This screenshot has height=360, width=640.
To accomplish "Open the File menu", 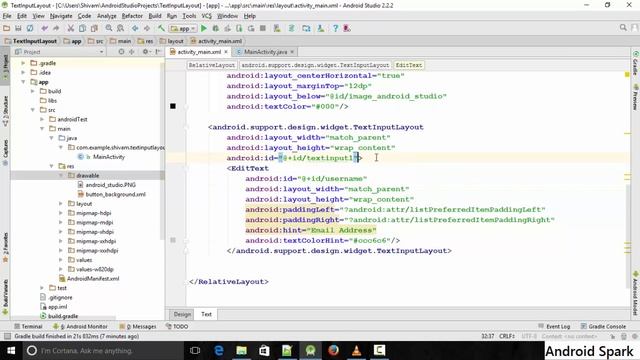I will coord(7,16).
